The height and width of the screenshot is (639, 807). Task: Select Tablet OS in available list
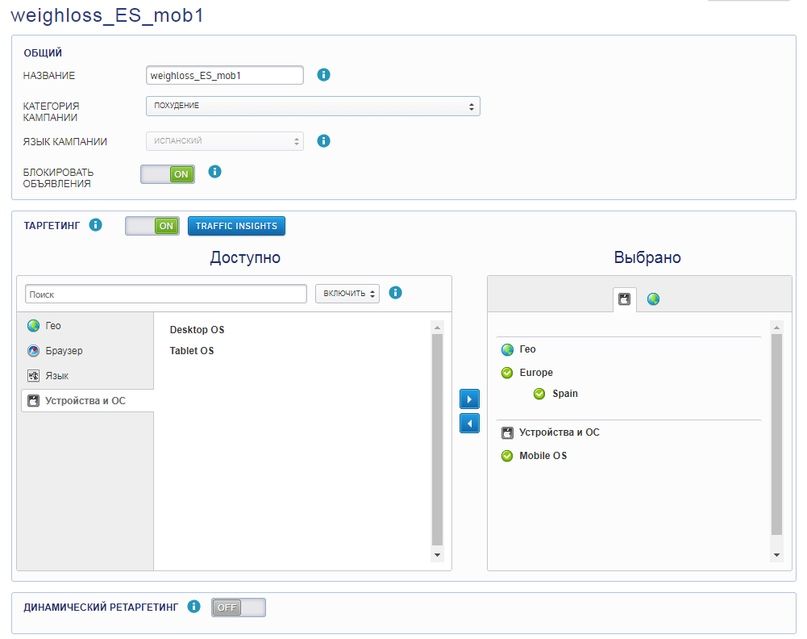[x=191, y=351]
